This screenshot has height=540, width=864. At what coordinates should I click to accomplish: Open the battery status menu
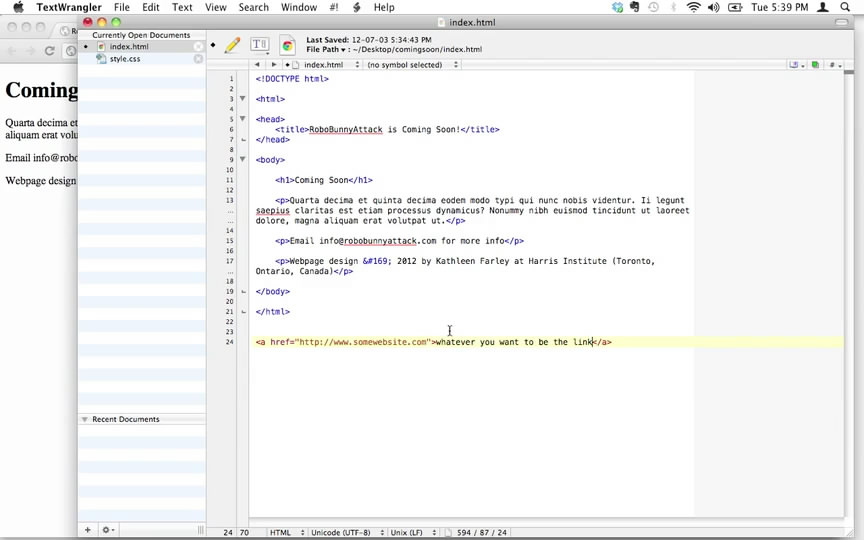coord(735,7)
